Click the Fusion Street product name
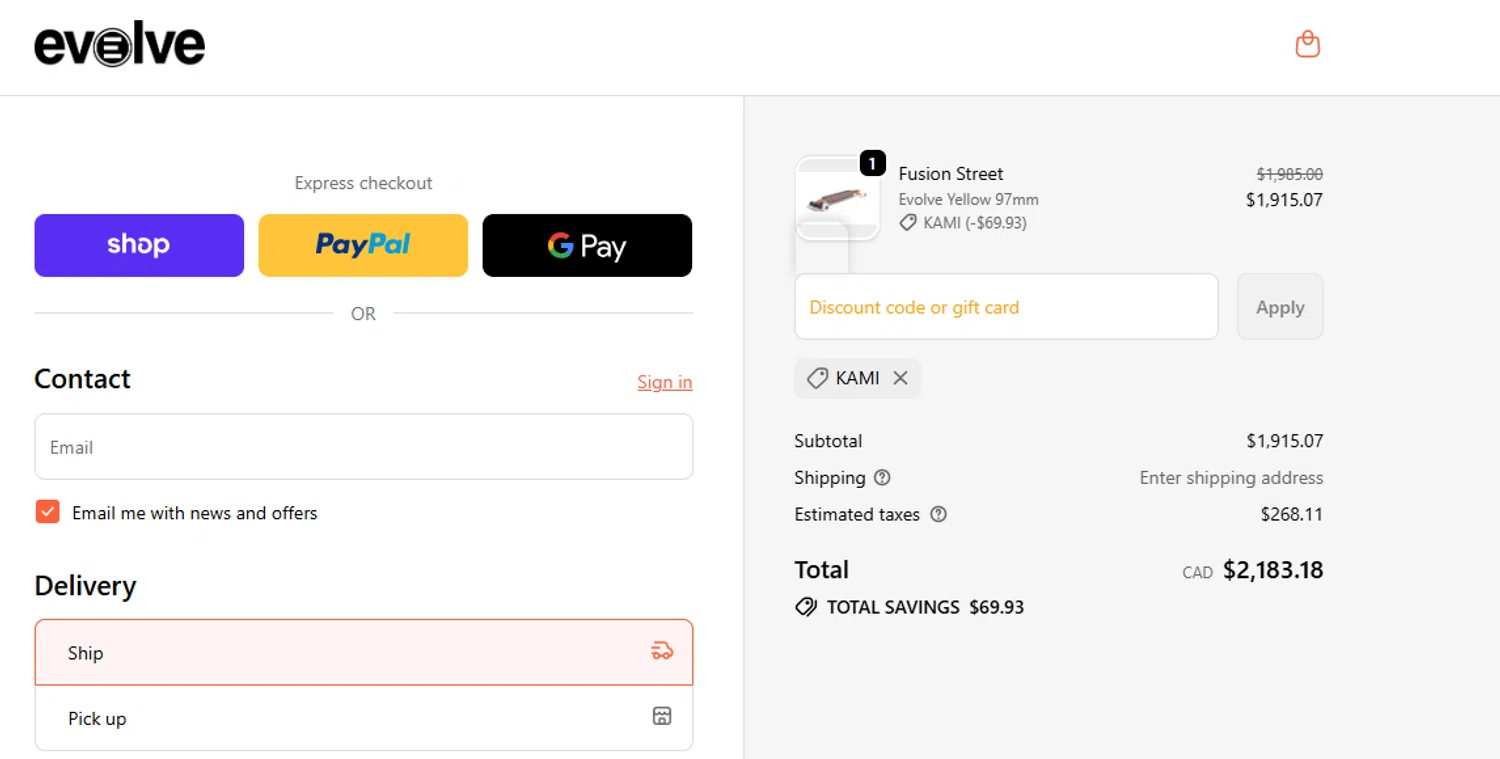 [951, 173]
